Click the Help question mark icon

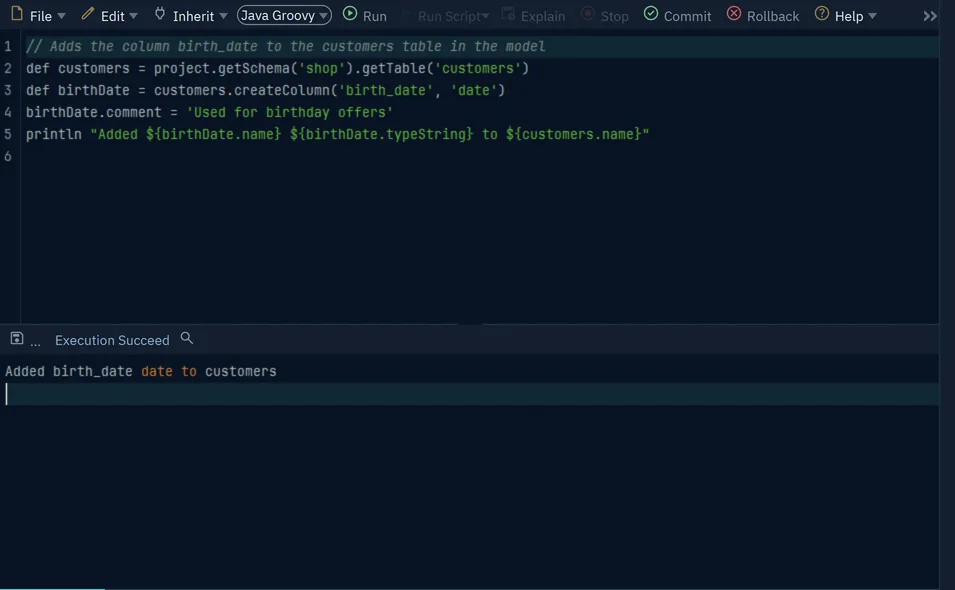[x=822, y=14]
